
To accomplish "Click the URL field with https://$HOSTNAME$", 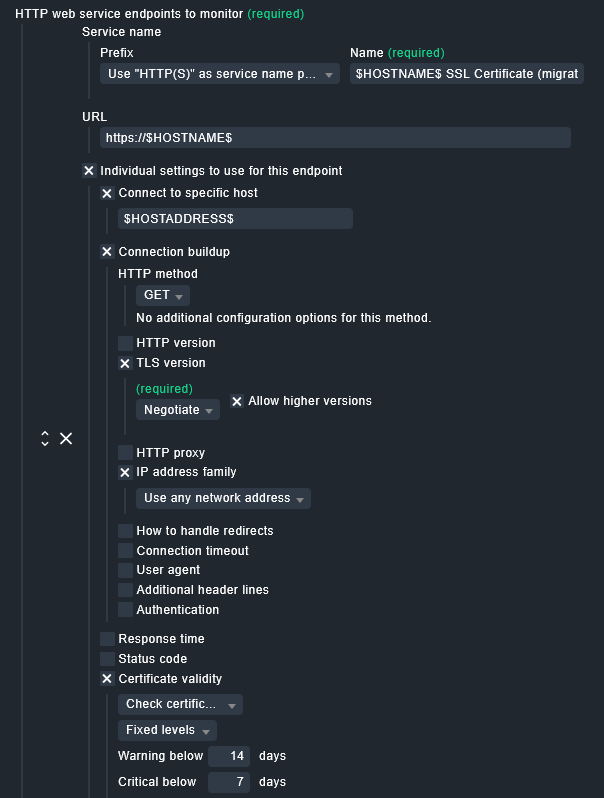I will point(335,137).
